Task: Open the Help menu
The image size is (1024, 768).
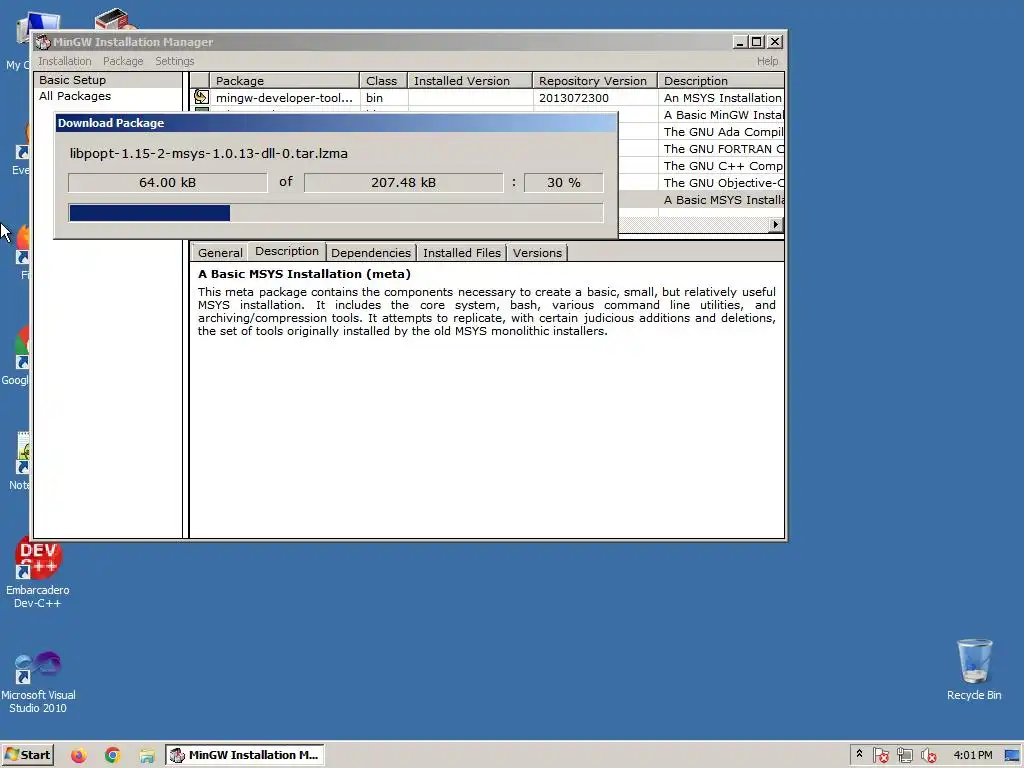Action: point(767,61)
